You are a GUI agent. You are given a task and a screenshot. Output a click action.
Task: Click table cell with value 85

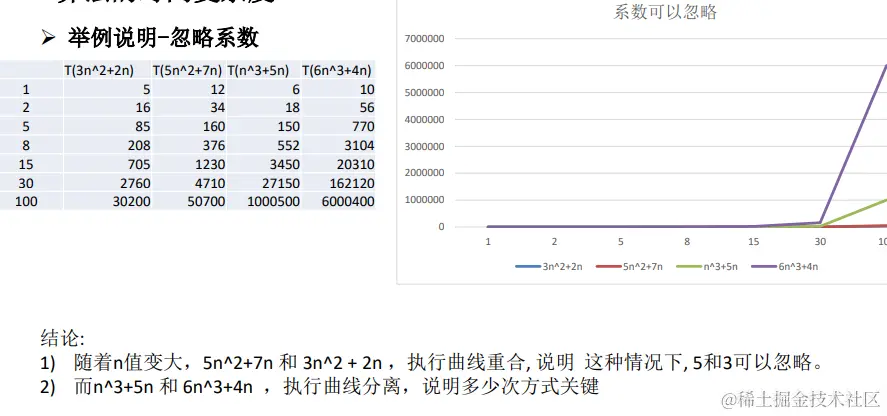point(143,127)
